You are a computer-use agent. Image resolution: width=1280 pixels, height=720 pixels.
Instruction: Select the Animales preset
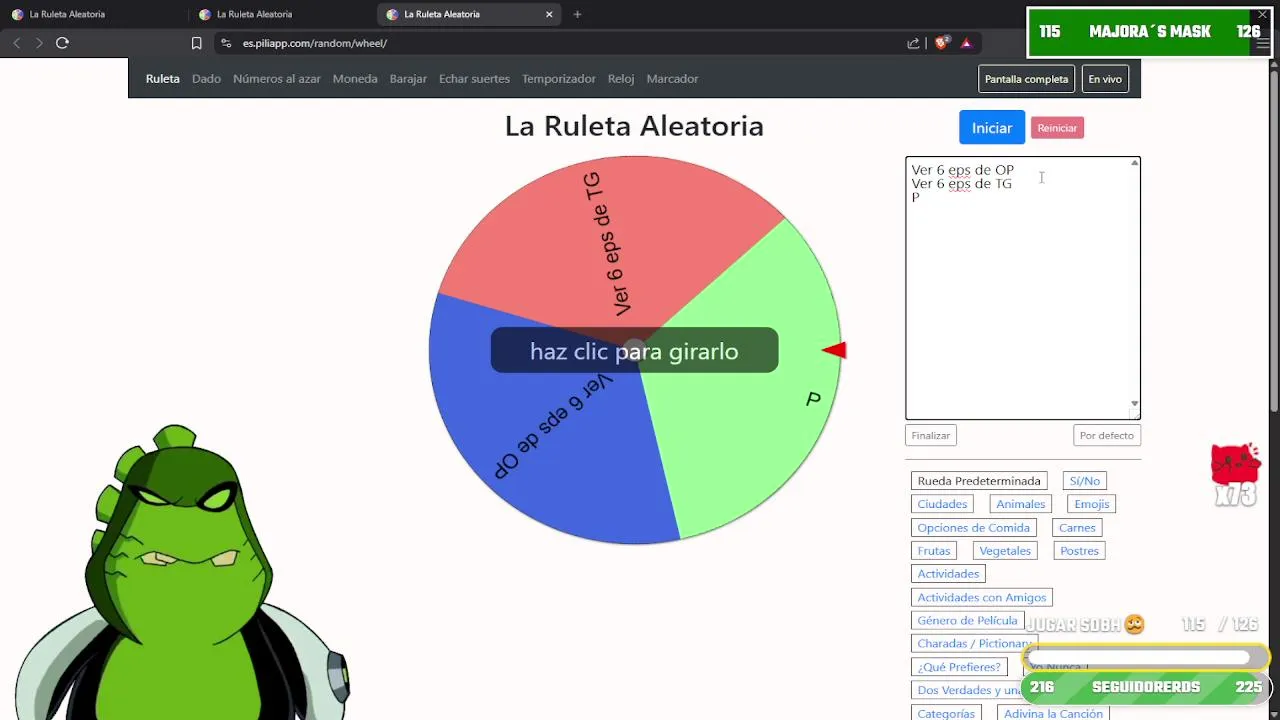coord(1021,504)
